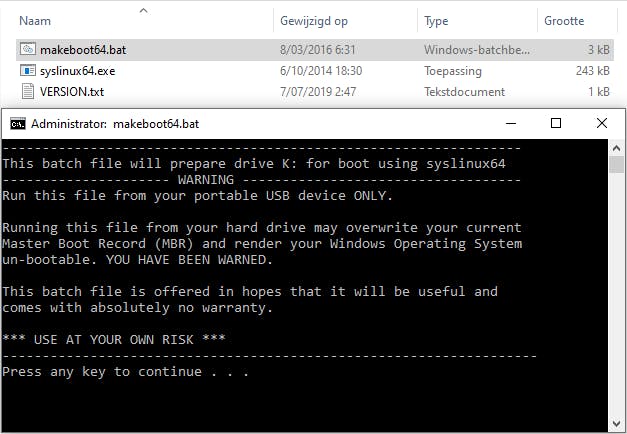The image size is (627, 434).
Task: Click the 'Press any key to continue' console line
Action: (x=125, y=372)
